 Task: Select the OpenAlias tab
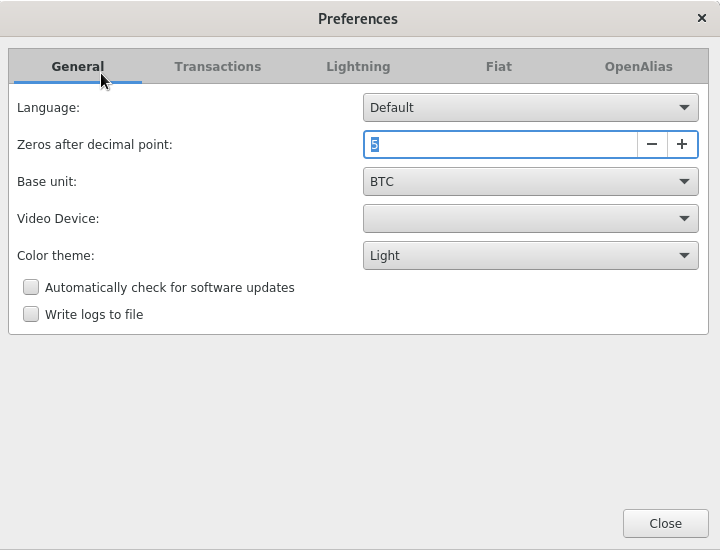click(x=638, y=66)
